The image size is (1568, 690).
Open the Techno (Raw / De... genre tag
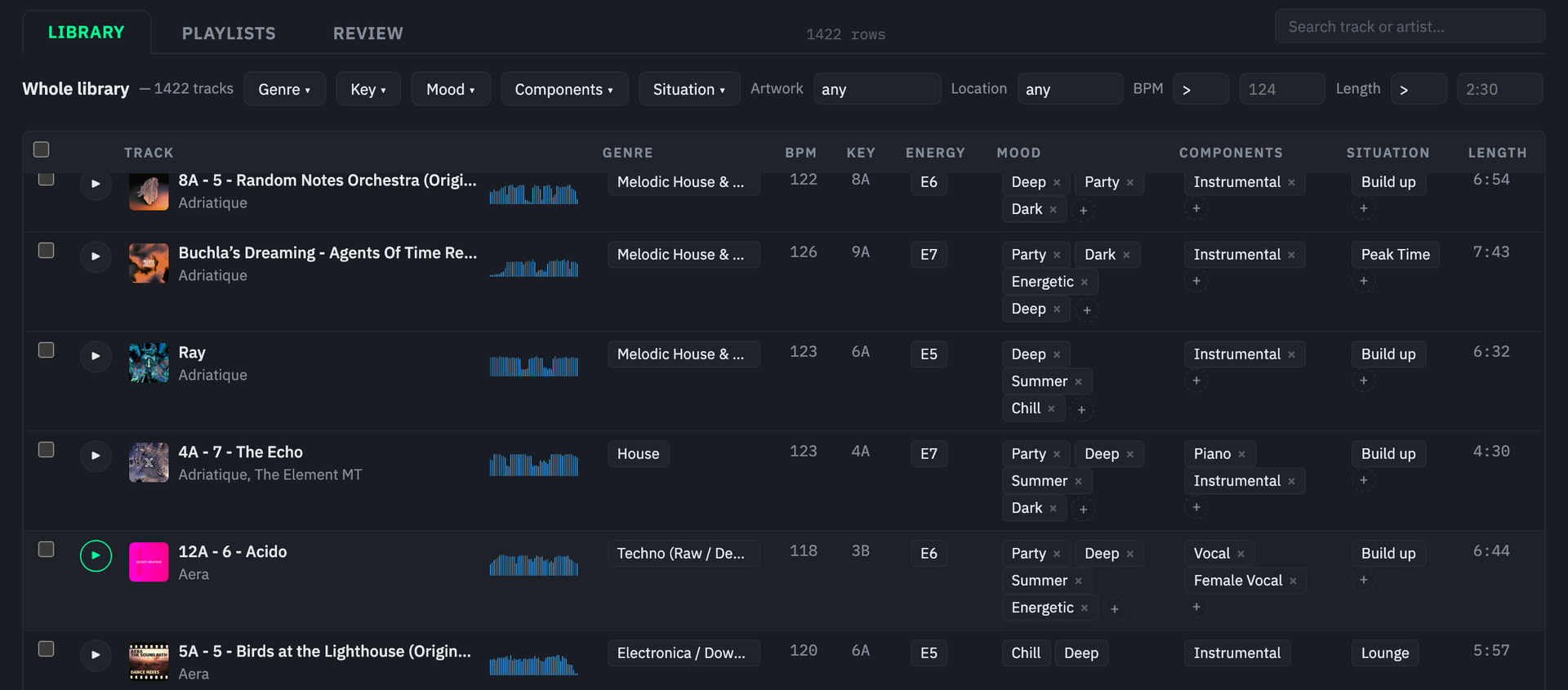tap(684, 554)
